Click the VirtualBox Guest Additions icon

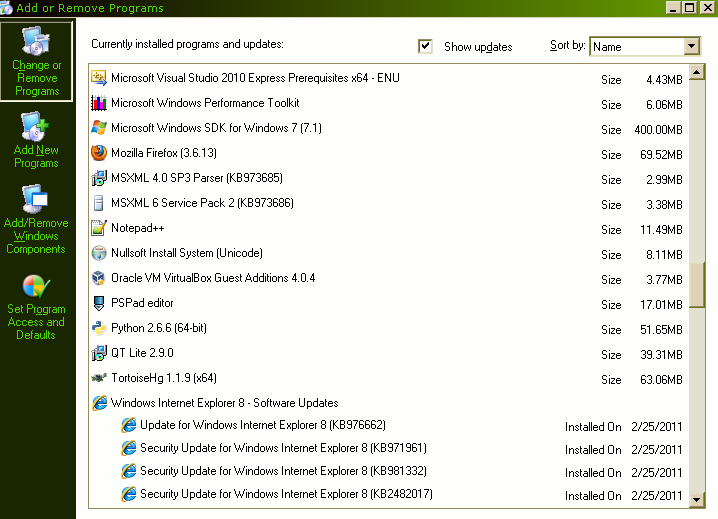point(98,278)
